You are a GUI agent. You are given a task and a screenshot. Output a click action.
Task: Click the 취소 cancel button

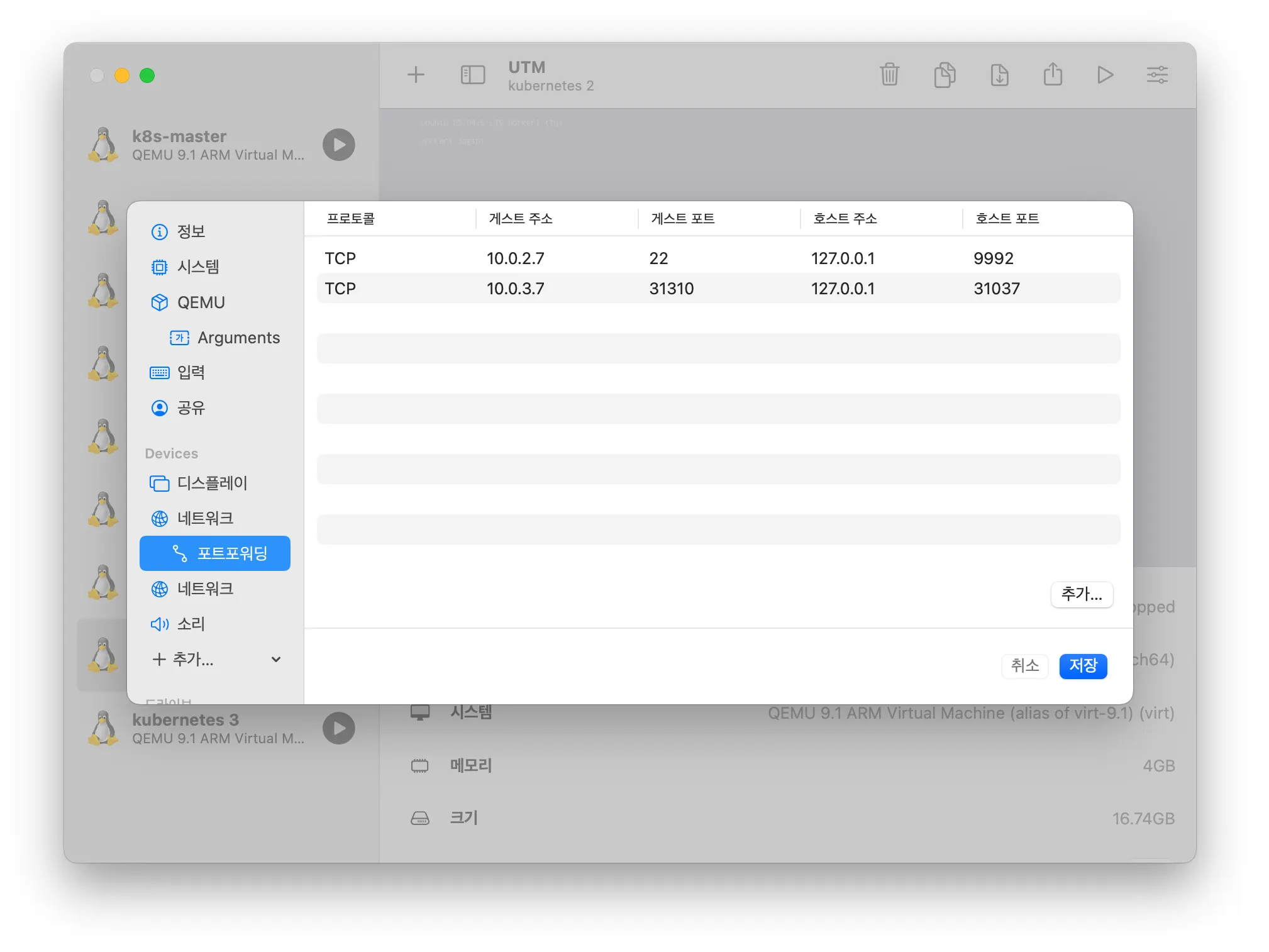click(1024, 665)
